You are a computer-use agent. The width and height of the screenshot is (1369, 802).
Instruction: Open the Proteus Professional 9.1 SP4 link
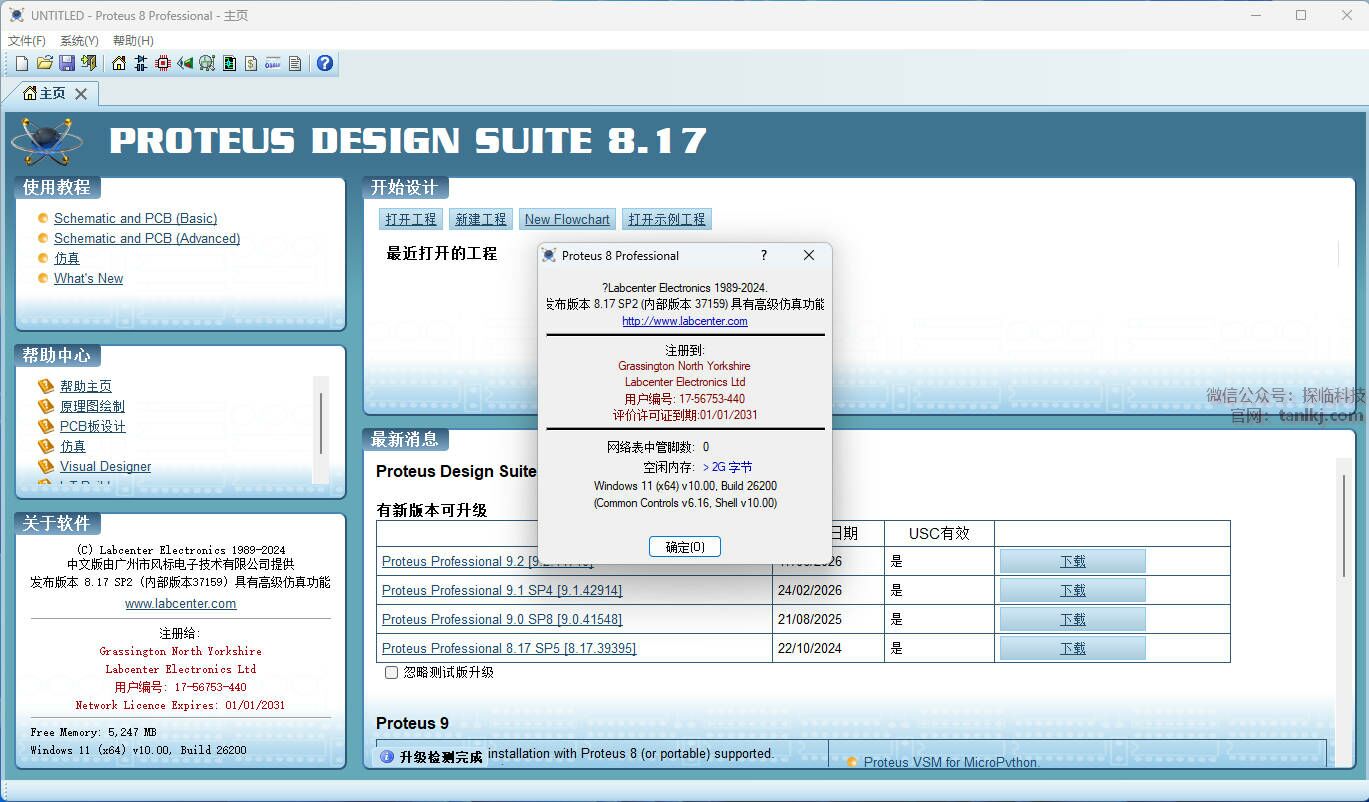[502, 590]
